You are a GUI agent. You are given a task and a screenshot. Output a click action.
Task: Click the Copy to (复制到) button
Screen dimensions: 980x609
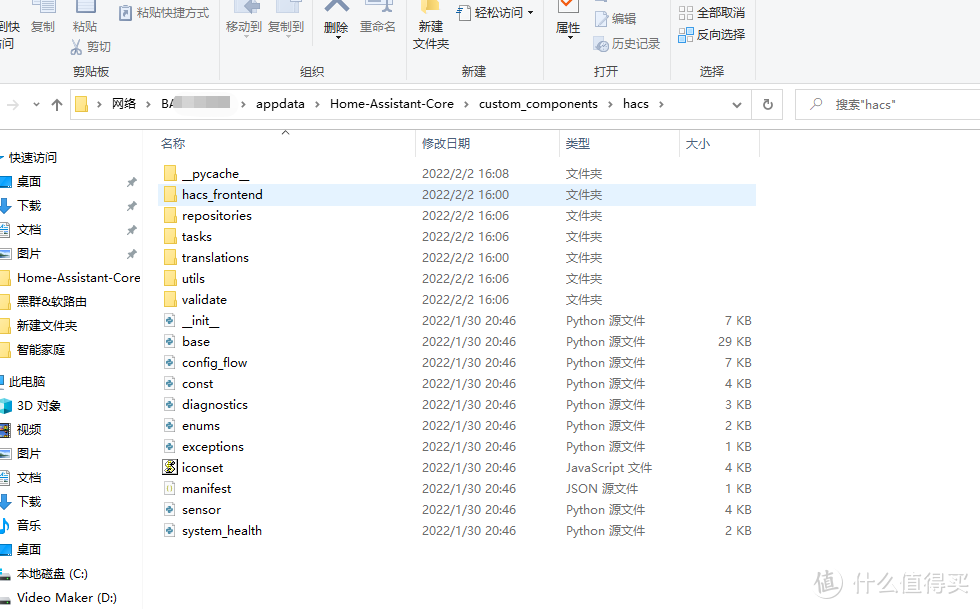click(286, 19)
